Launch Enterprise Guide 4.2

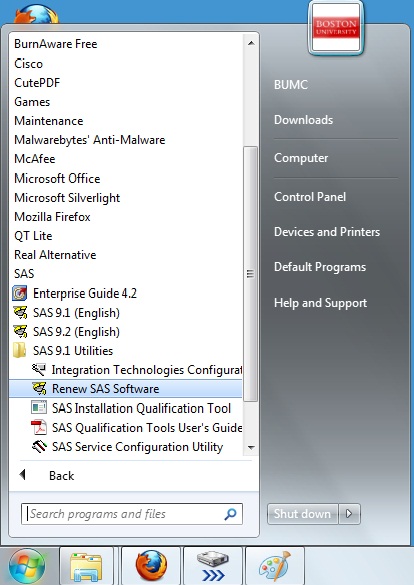coord(85,293)
